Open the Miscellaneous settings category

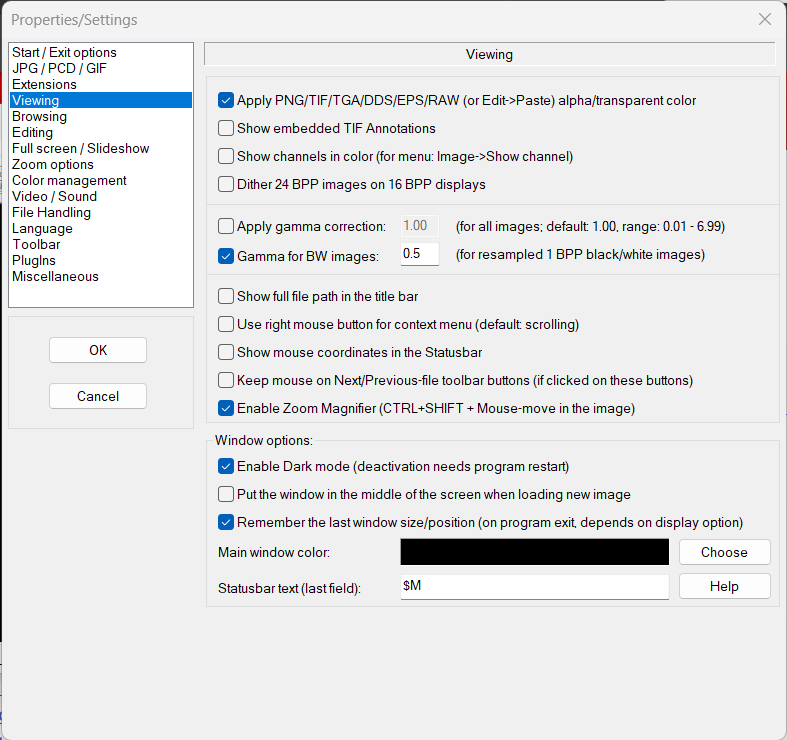[x=55, y=276]
